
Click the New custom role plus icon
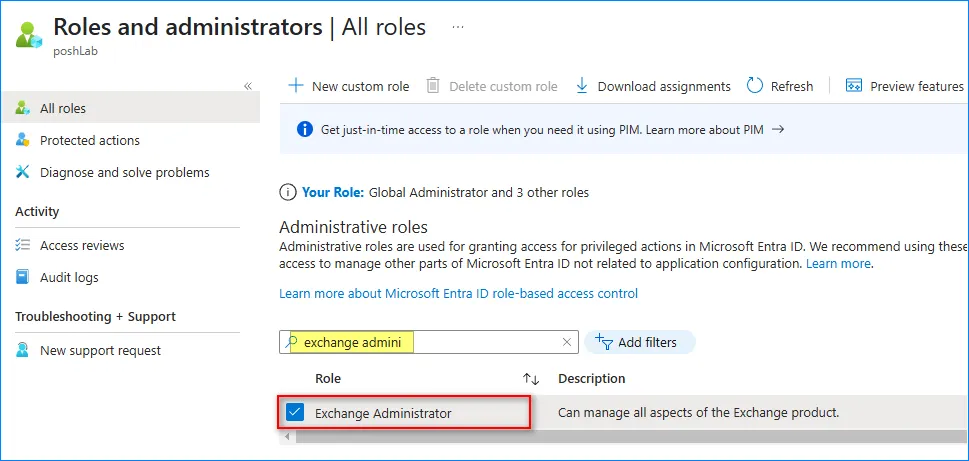(296, 86)
